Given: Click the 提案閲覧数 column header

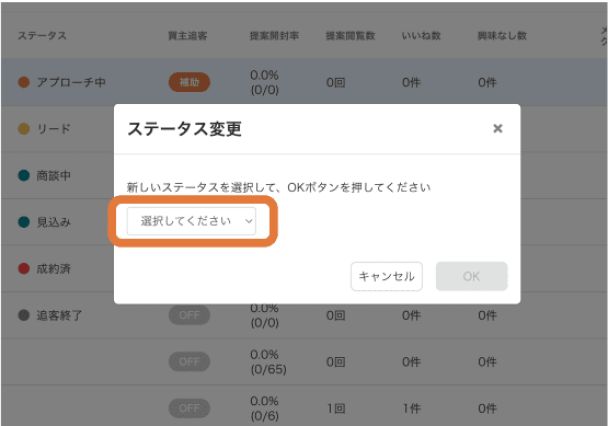Looking at the screenshot, I should click(350, 36).
